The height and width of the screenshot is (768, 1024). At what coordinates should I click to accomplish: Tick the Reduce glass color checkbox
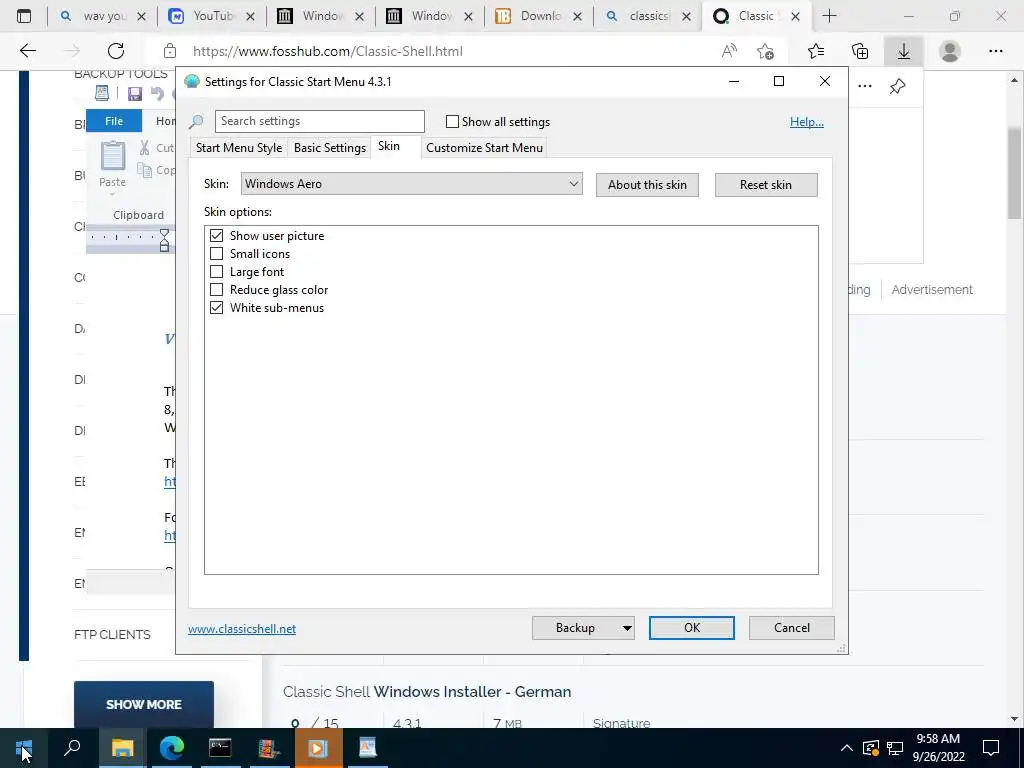pyautogui.click(x=216, y=289)
